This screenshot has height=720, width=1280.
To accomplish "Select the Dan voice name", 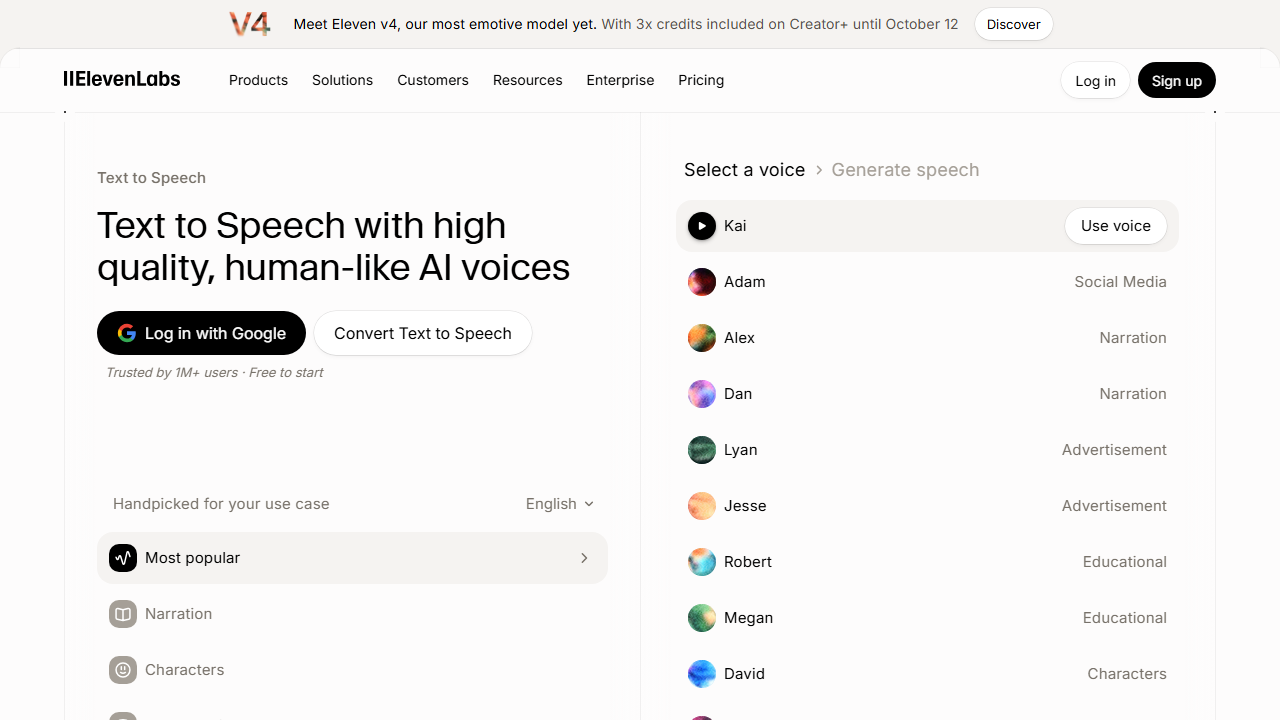I will pos(738,394).
